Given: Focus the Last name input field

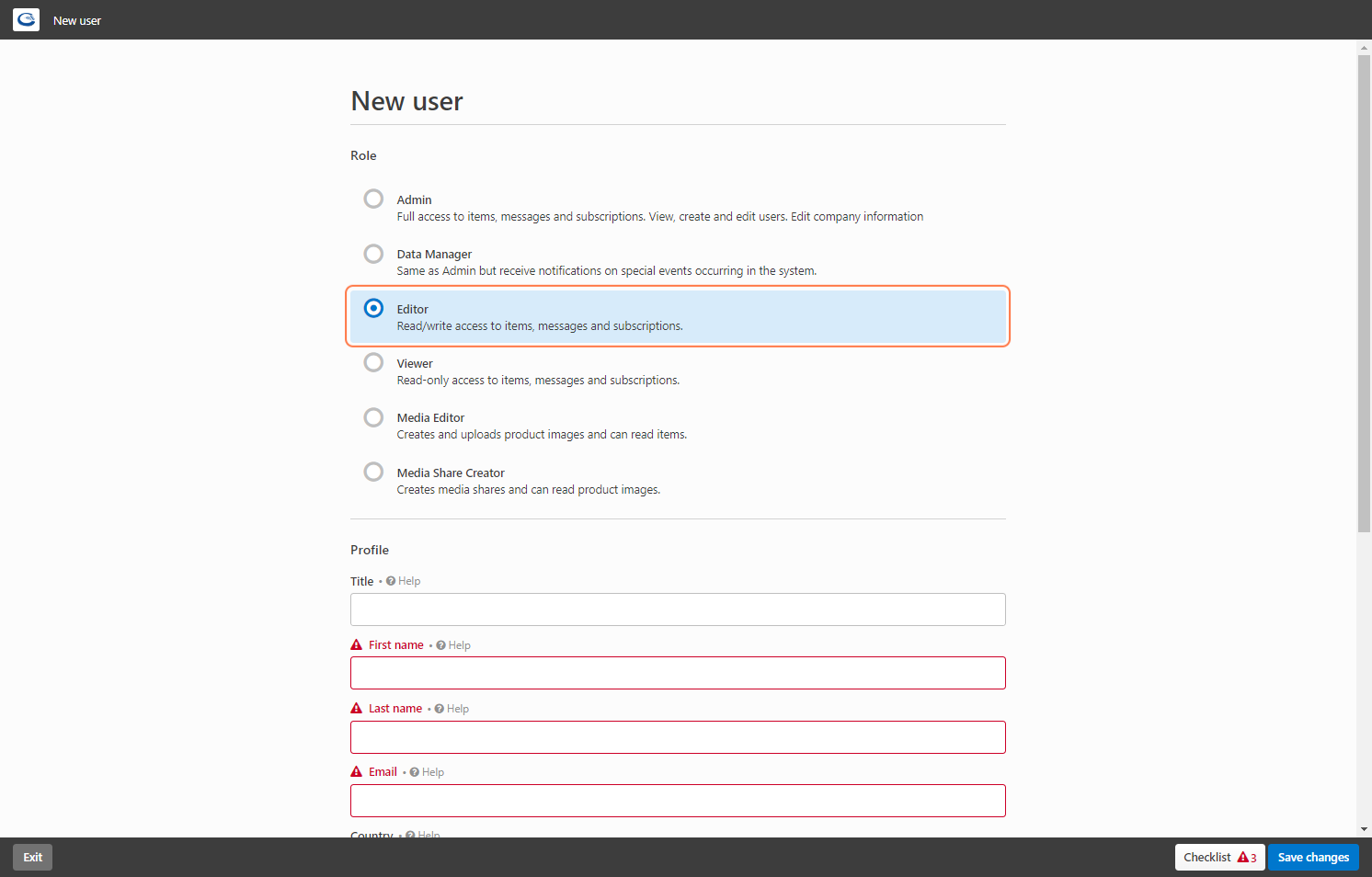Looking at the screenshot, I should (678, 737).
